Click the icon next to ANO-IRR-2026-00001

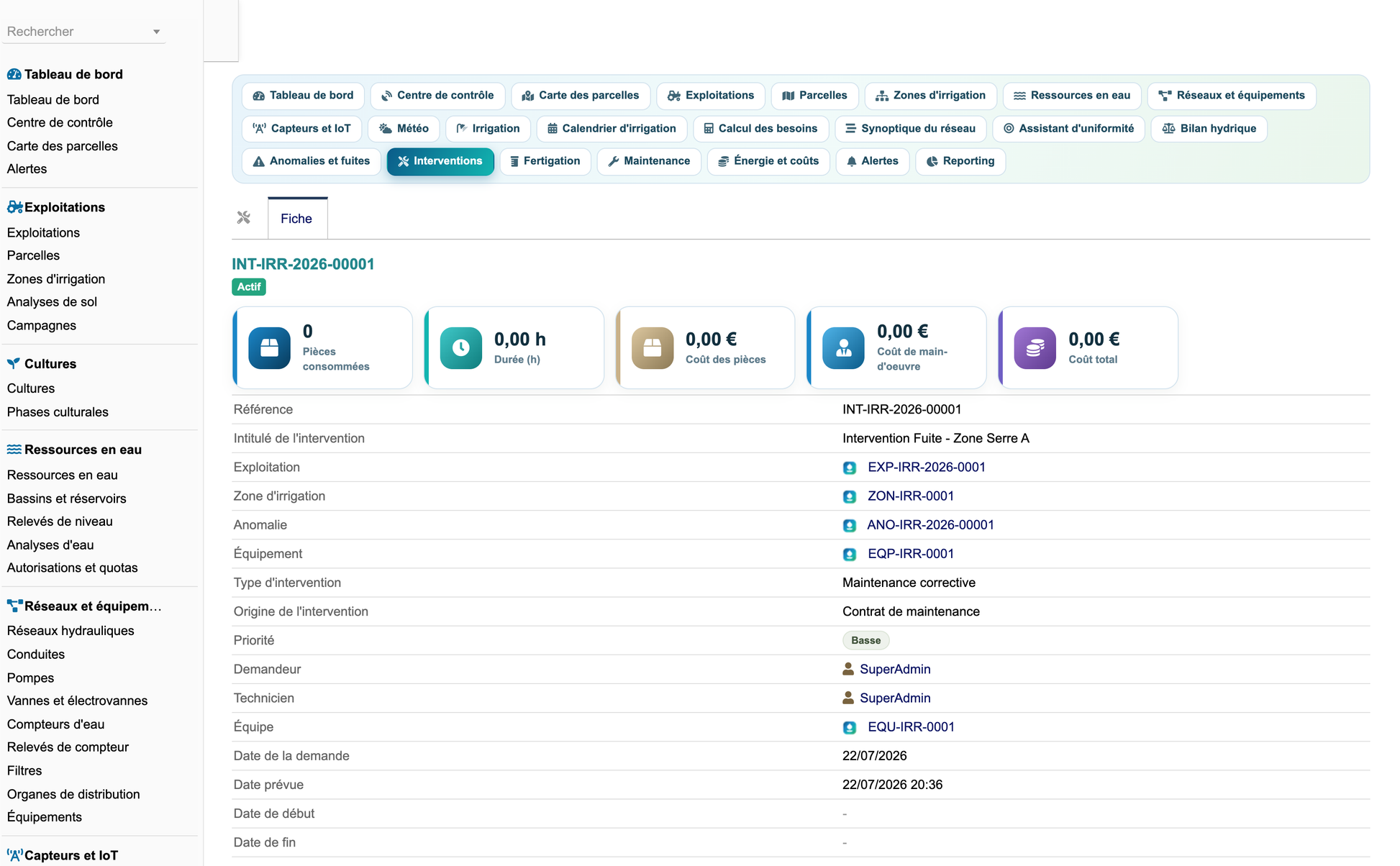[850, 525]
